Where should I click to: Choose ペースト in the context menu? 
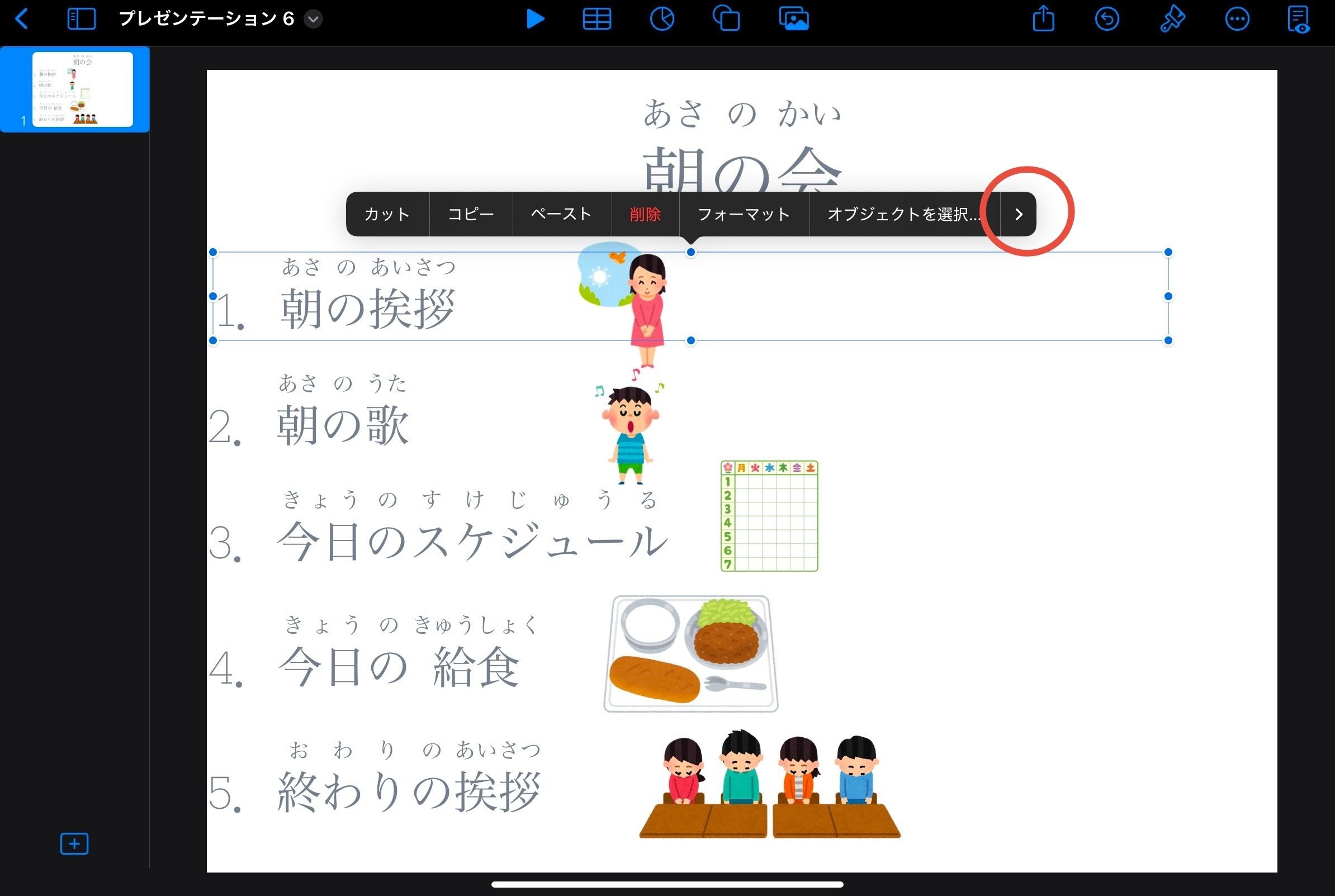(x=562, y=214)
